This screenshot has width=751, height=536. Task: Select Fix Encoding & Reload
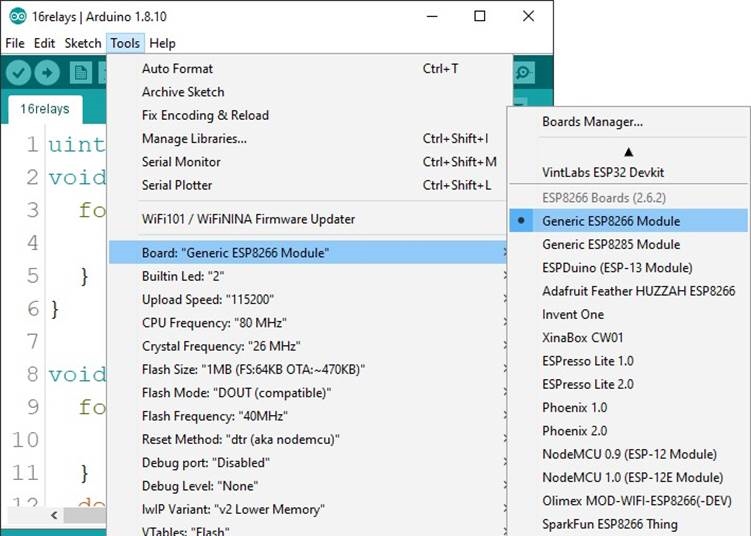coord(307,115)
